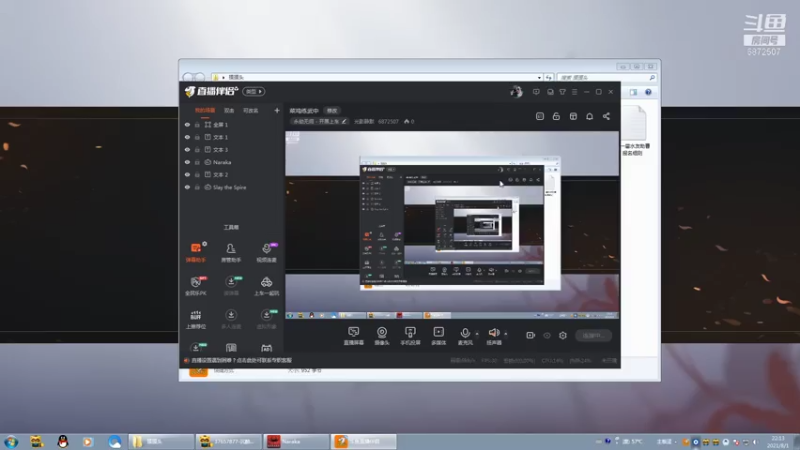800x450 pixels.
Task: Switch to Naraka taskbar window
Action: coord(296,441)
